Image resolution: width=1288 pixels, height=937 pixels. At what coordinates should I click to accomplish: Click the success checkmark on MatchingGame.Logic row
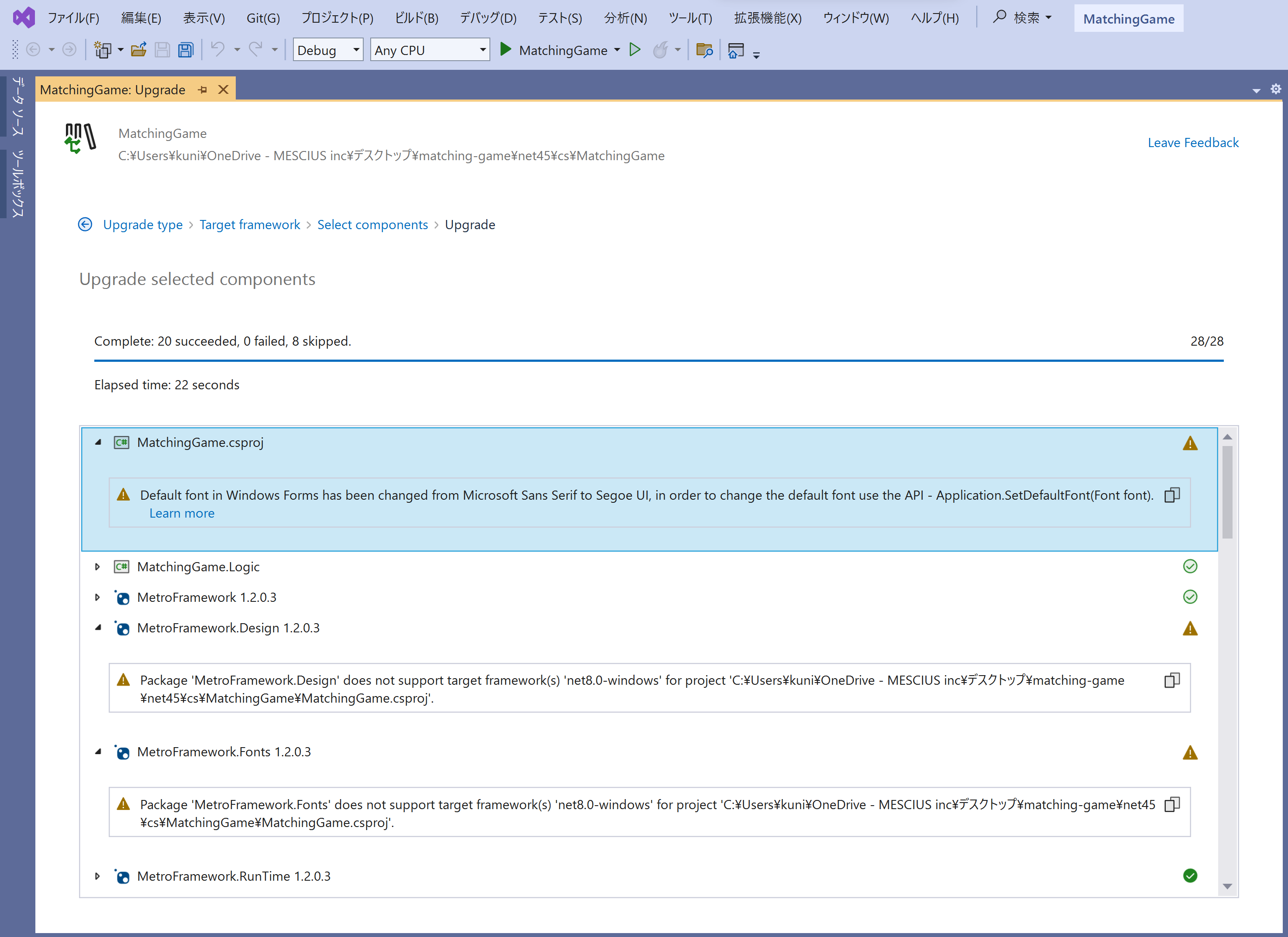(x=1190, y=566)
